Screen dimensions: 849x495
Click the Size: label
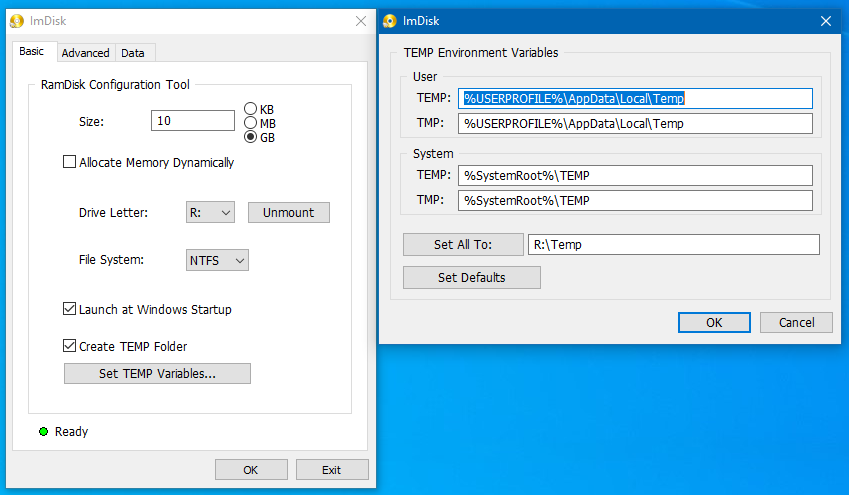point(91,122)
